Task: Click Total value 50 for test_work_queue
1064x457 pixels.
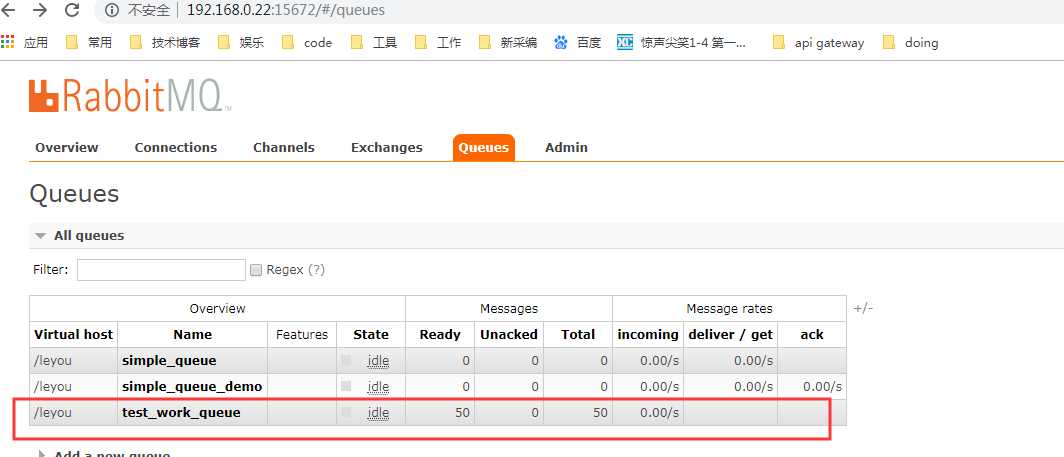Action: click(600, 412)
